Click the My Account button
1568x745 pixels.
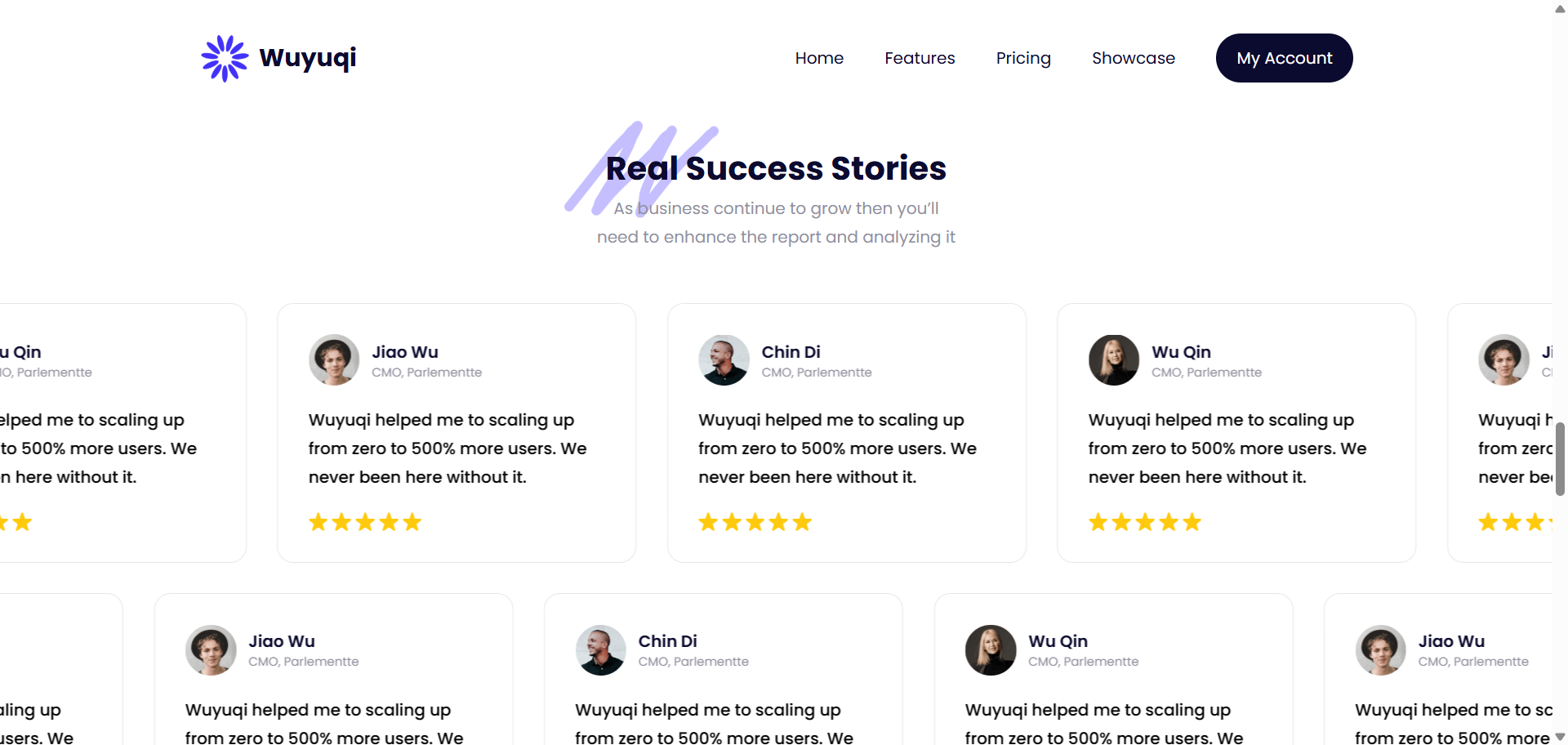pyautogui.click(x=1284, y=58)
